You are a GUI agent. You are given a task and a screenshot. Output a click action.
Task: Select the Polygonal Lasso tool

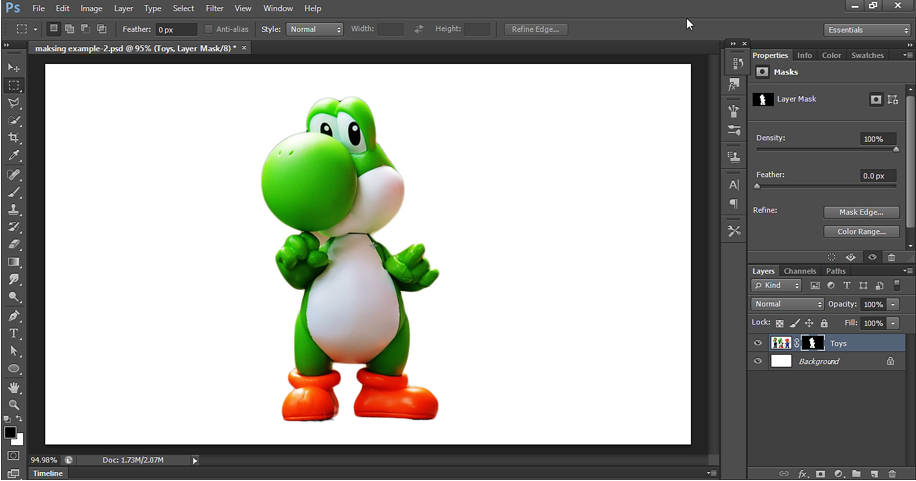pos(14,103)
